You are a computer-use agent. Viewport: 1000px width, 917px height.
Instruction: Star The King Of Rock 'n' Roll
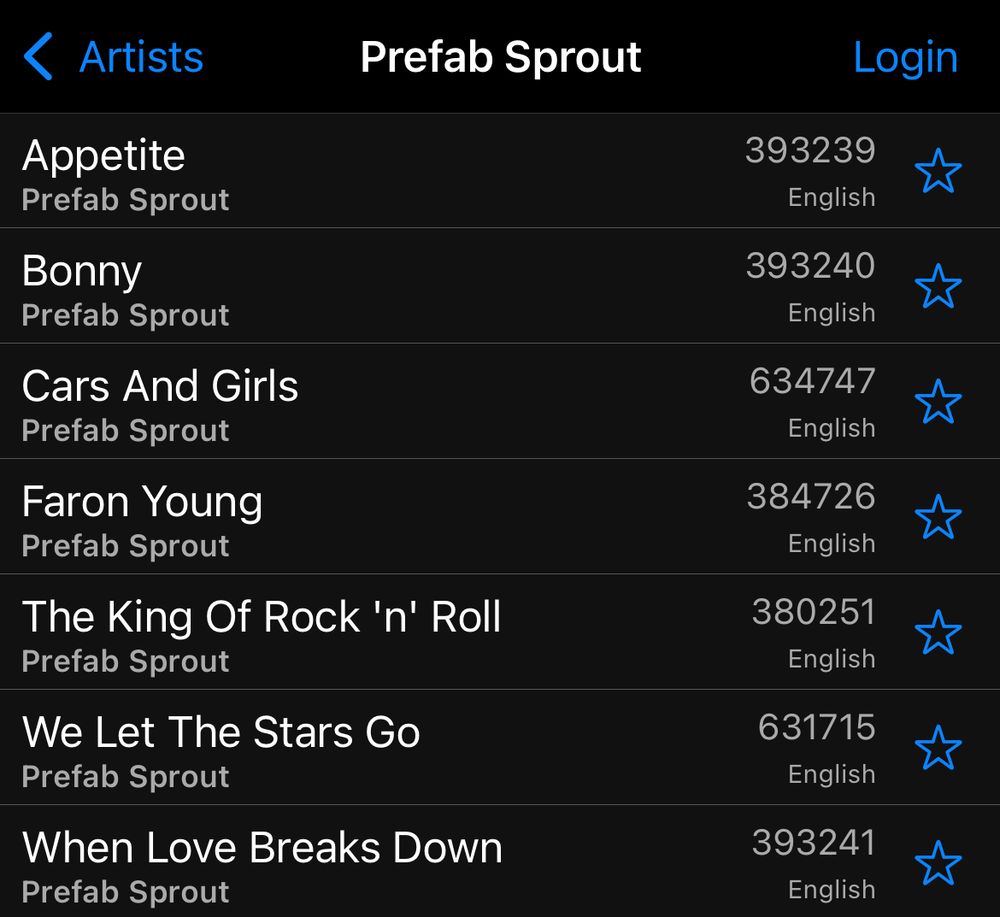940,632
